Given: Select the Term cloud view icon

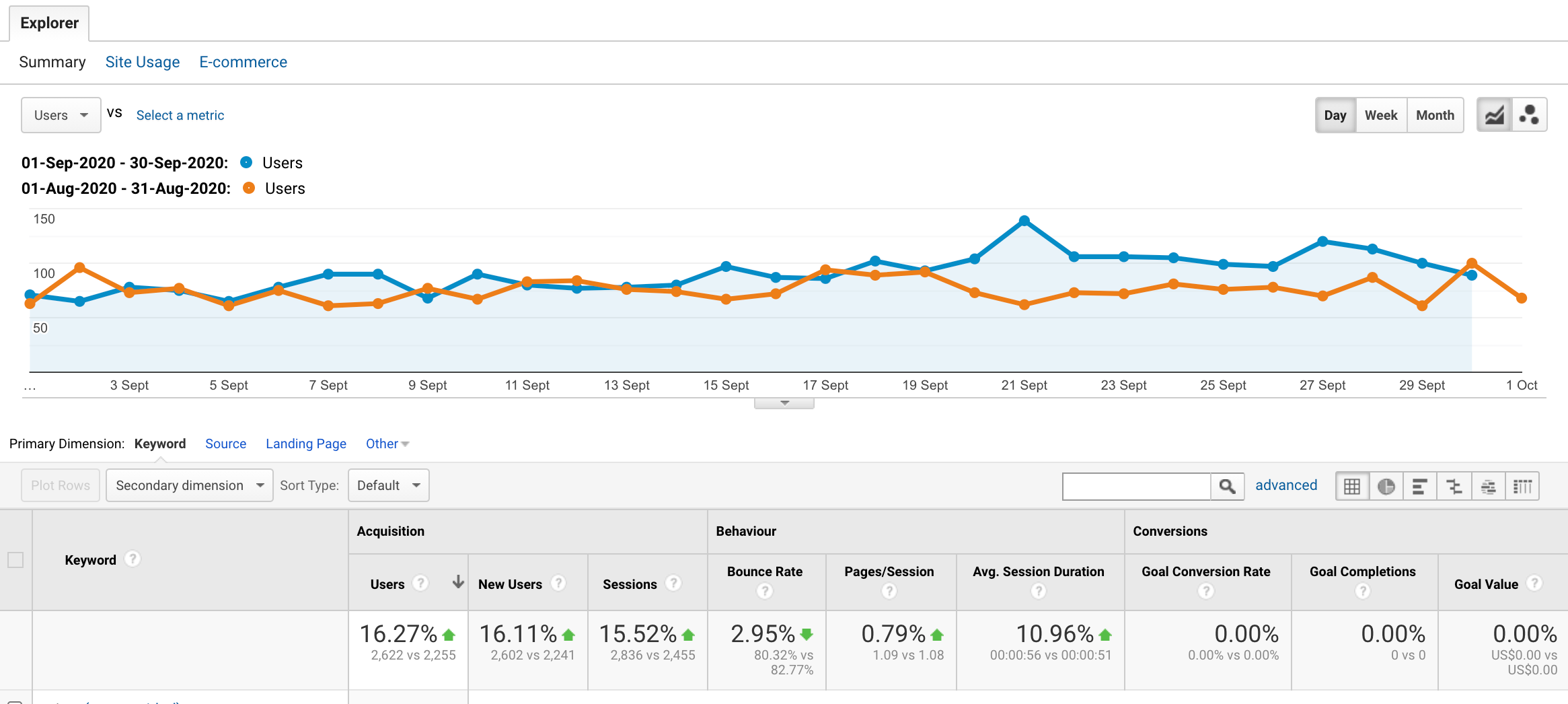Looking at the screenshot, I should (1489, 486).
